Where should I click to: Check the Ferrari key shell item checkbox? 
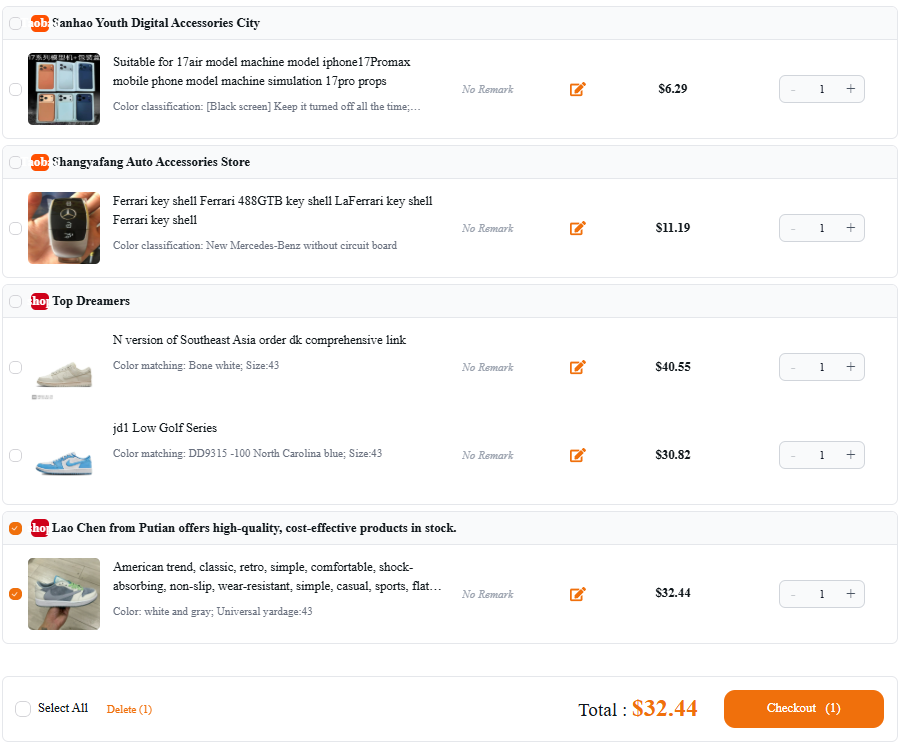click(x=16, y=228)
